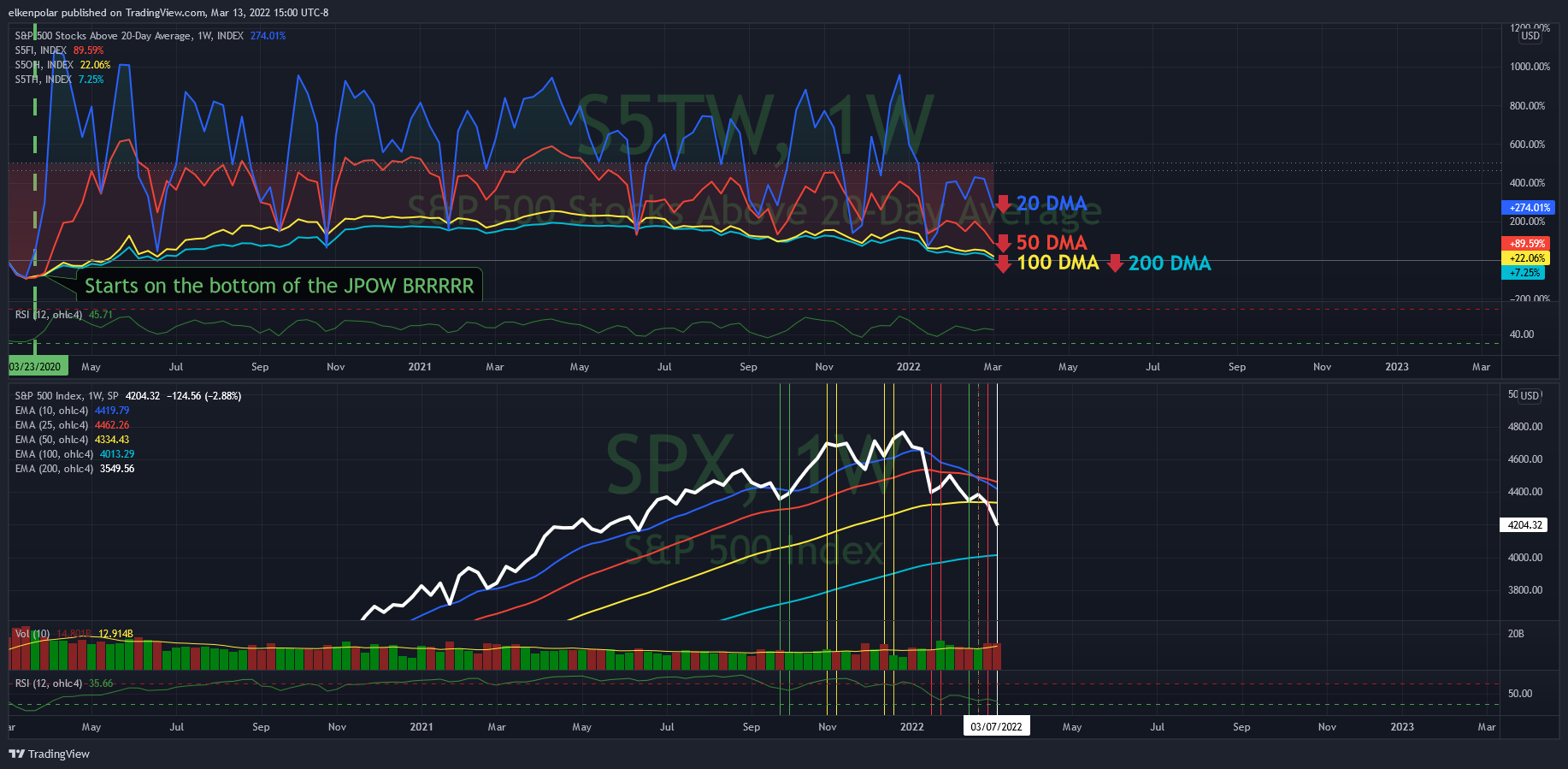Select the S5FI INDEX legend row
Viewport: 1568px width, 769px height.
coord(59,50)
